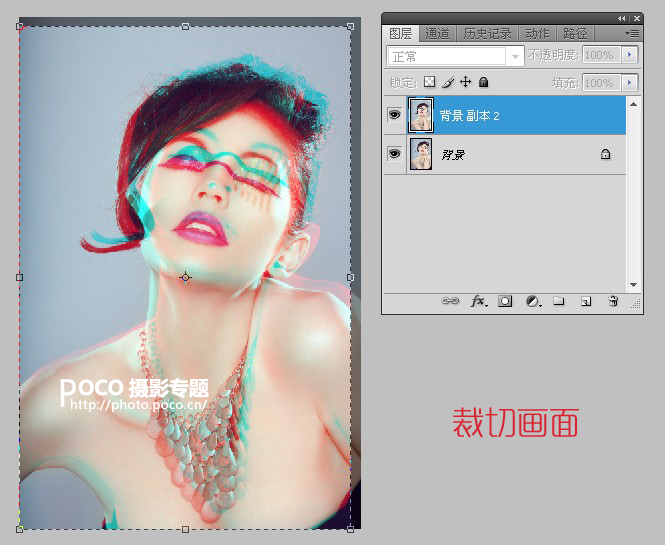Click the right-middle crop handle
The height and width of the screenshot is (545, 665).
[350, 277]
